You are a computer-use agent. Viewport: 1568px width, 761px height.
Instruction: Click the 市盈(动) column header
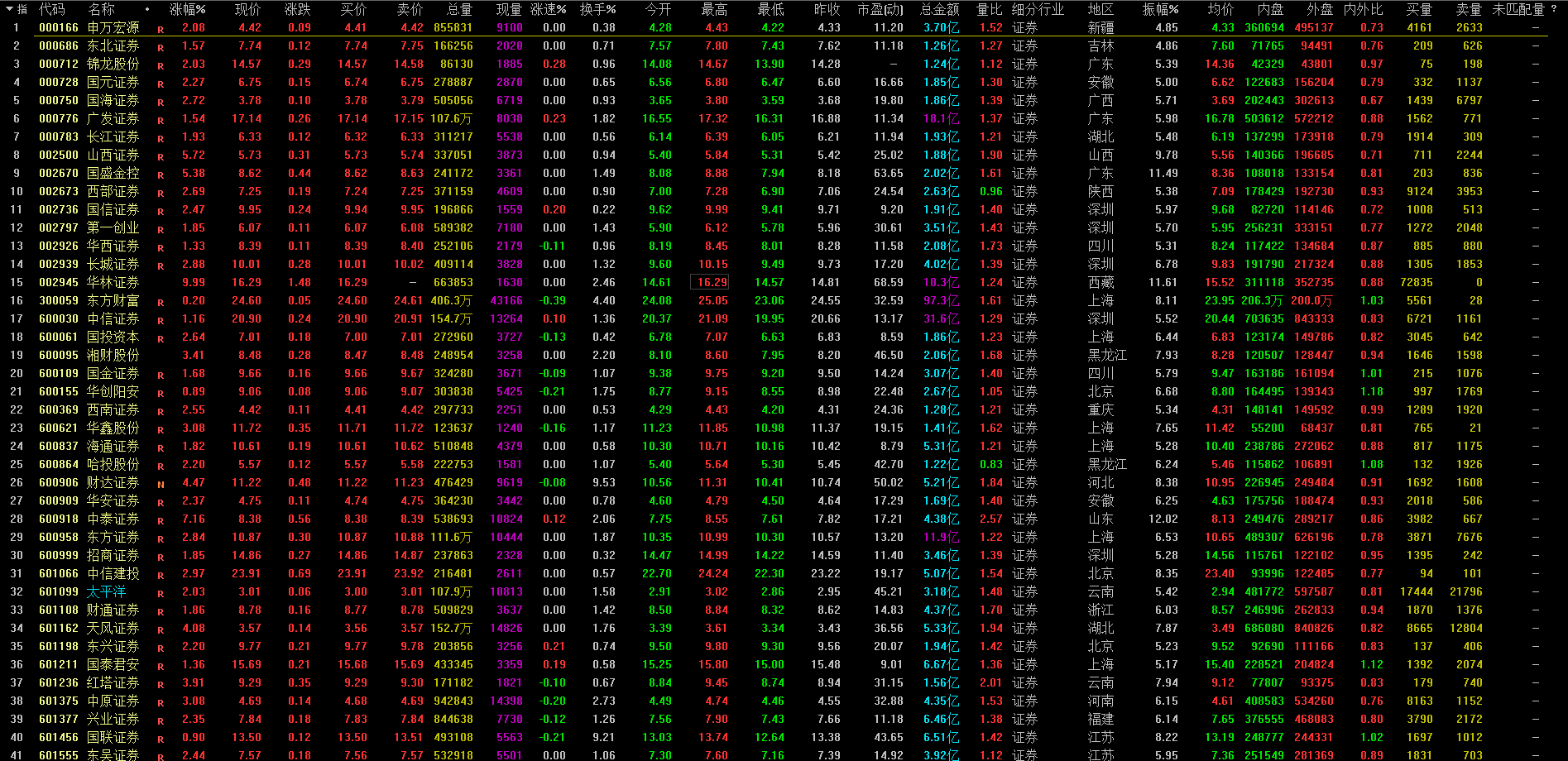pos(880,9)
